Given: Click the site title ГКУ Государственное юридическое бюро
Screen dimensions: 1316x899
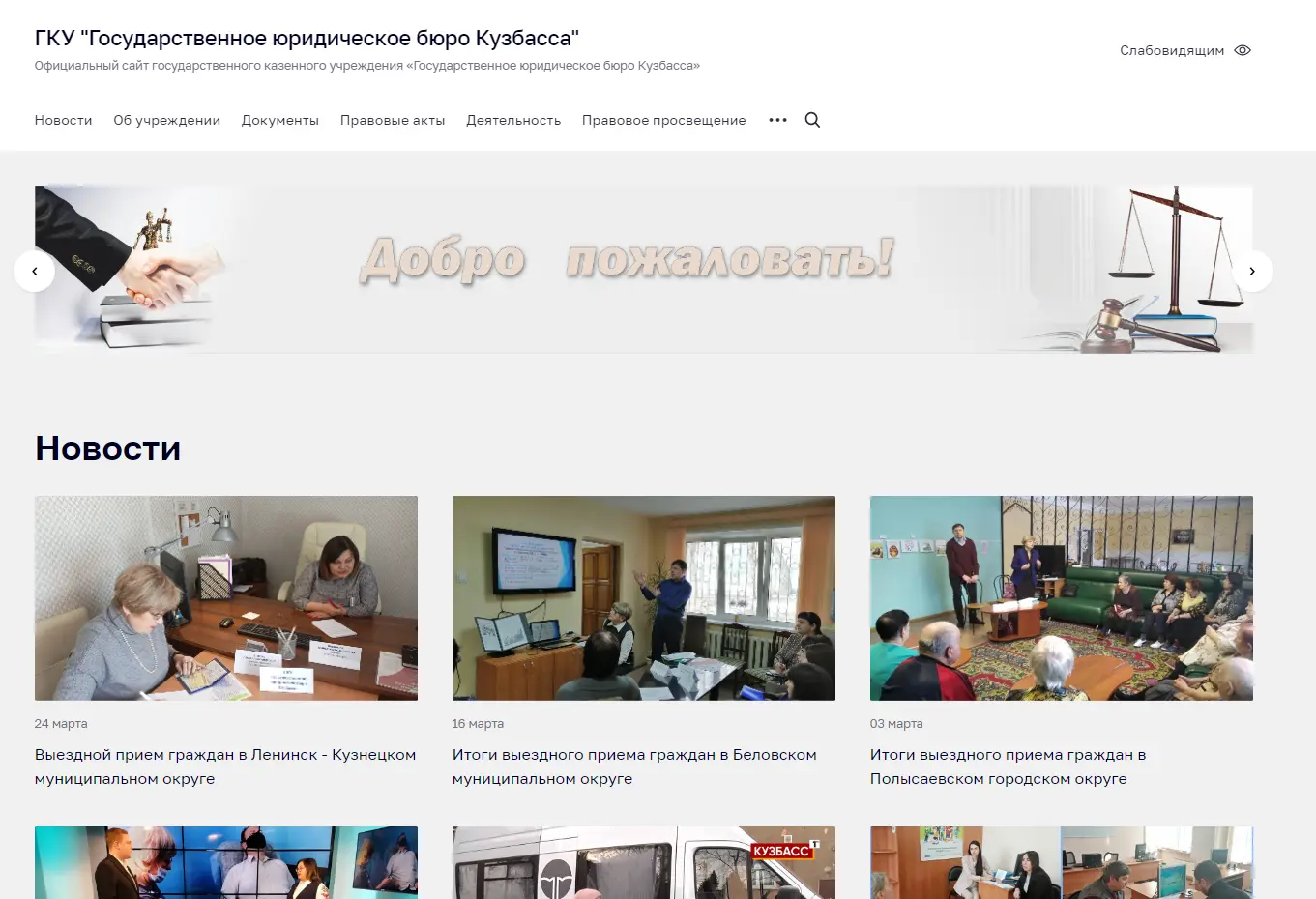Looking at the screenshot, I should click(307, 38).
